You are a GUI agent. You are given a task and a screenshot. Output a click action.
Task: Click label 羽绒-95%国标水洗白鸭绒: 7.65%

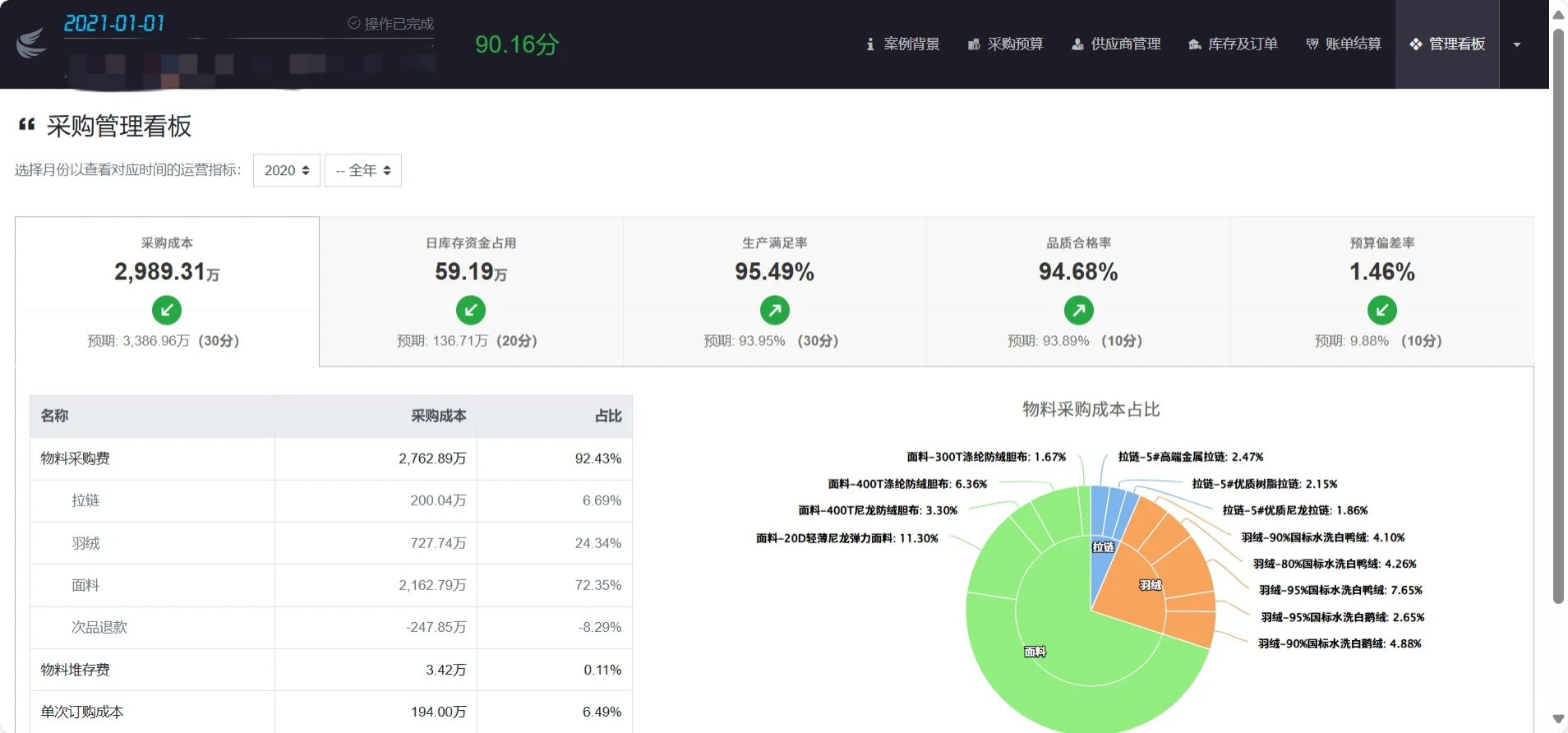(1340, 590)
